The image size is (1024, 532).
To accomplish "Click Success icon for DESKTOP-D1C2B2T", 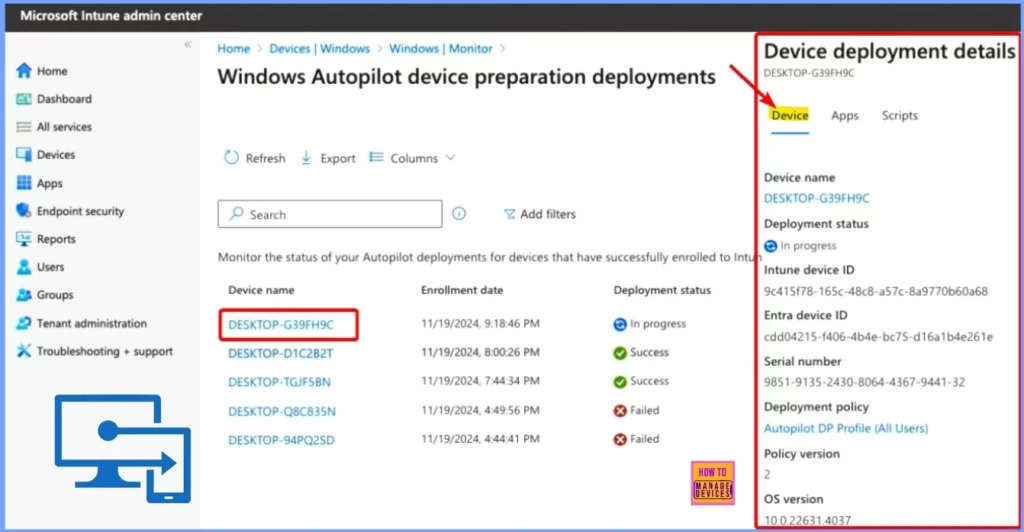I will pyautogui.click(x=620, y=352).
